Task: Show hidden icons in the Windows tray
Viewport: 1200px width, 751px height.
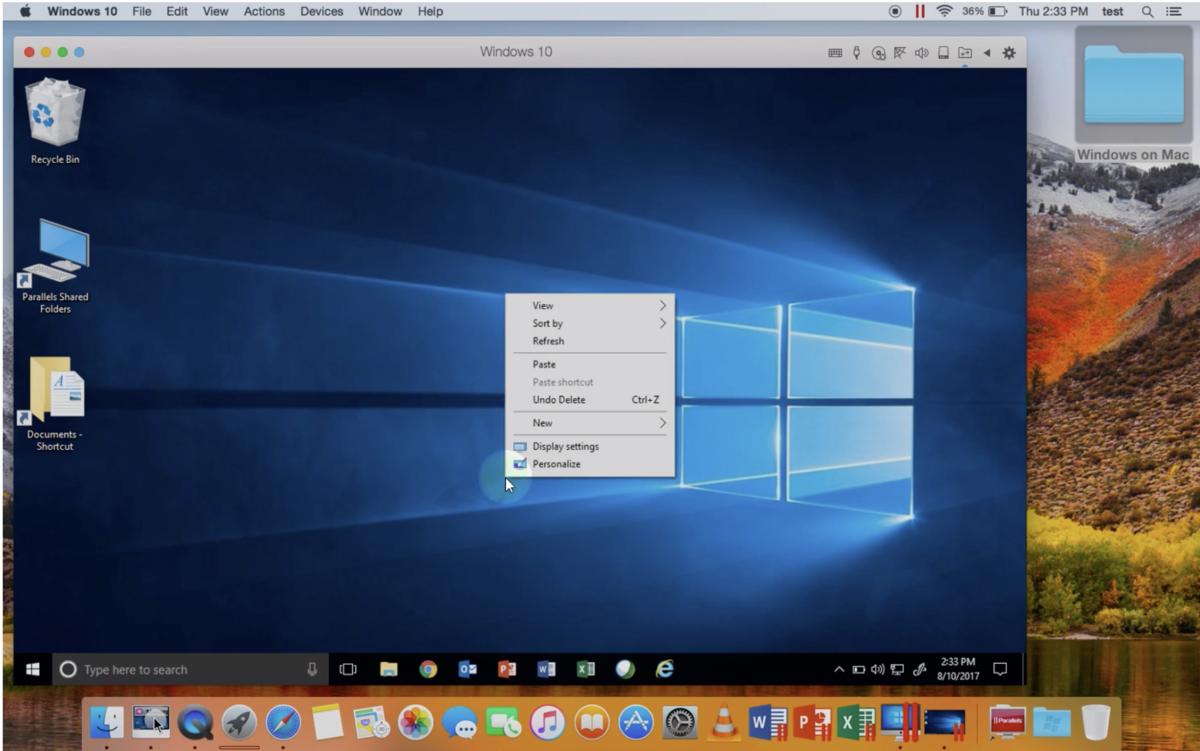Action: 839,670
